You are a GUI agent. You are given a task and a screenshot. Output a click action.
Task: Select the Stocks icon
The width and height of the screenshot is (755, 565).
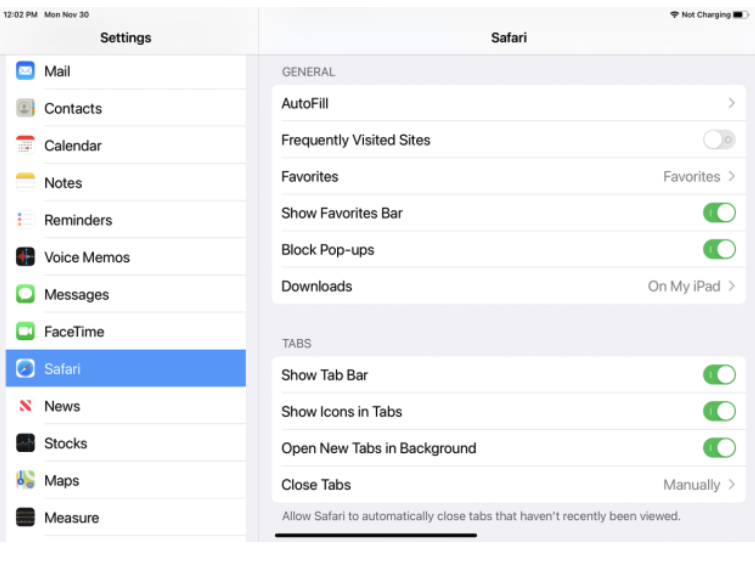26,443
